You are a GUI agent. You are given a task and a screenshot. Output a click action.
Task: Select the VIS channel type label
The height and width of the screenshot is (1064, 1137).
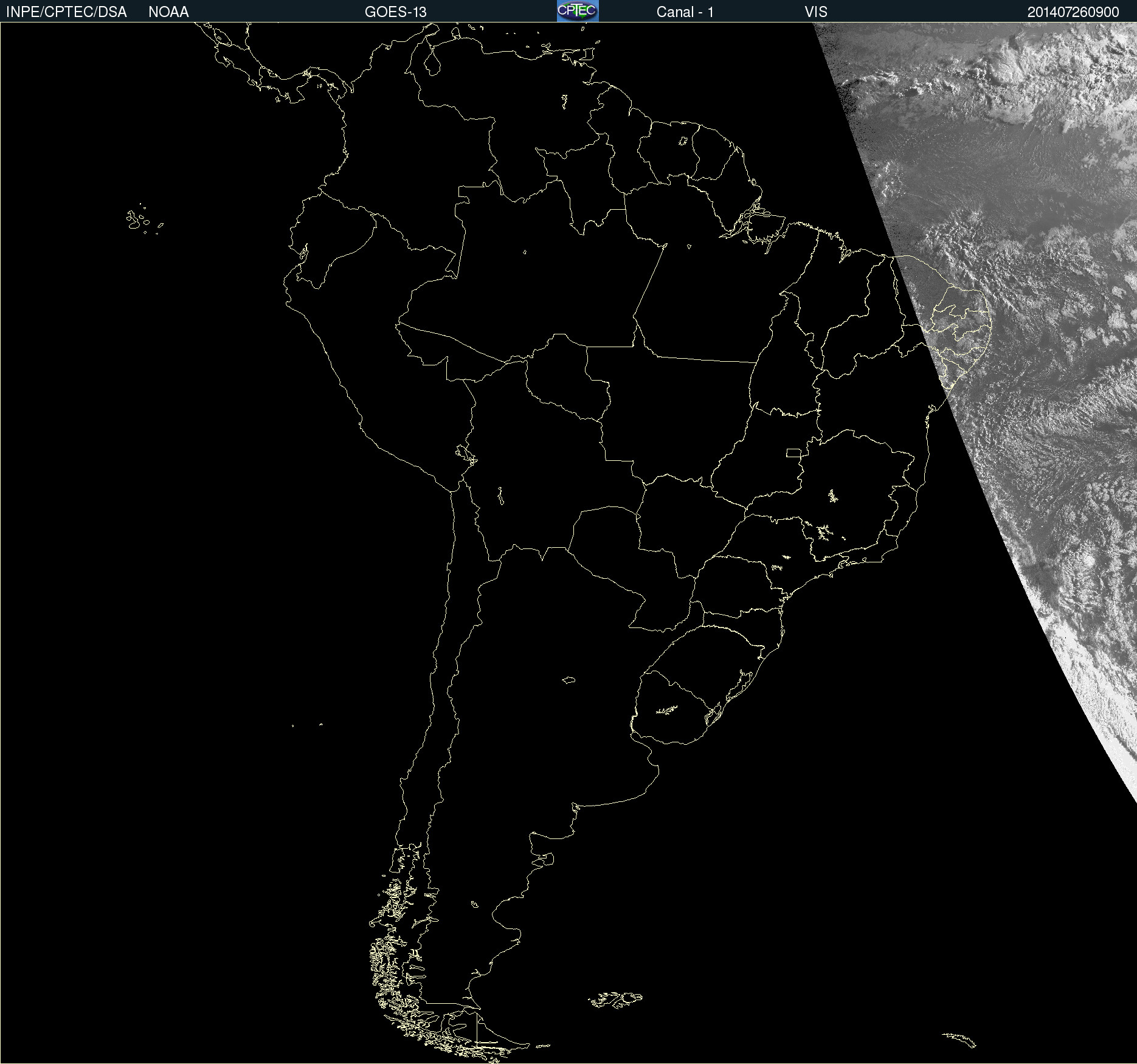coord(815,12)
